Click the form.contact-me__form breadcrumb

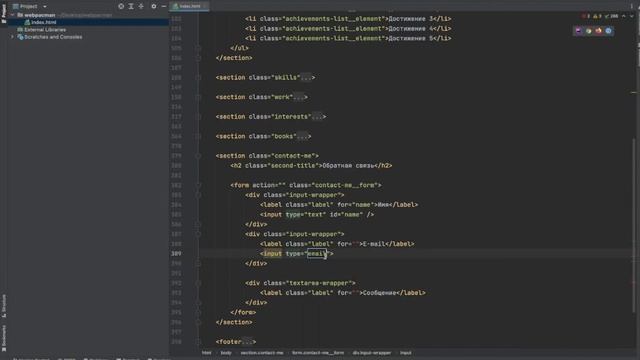point(318,353)
